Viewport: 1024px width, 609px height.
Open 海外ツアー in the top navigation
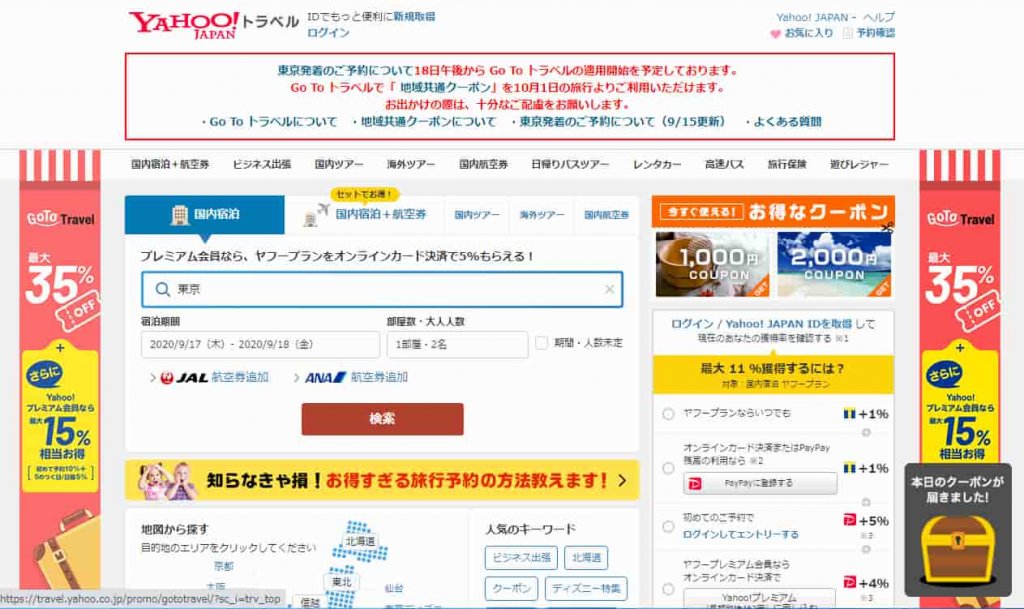pos(411,164)
